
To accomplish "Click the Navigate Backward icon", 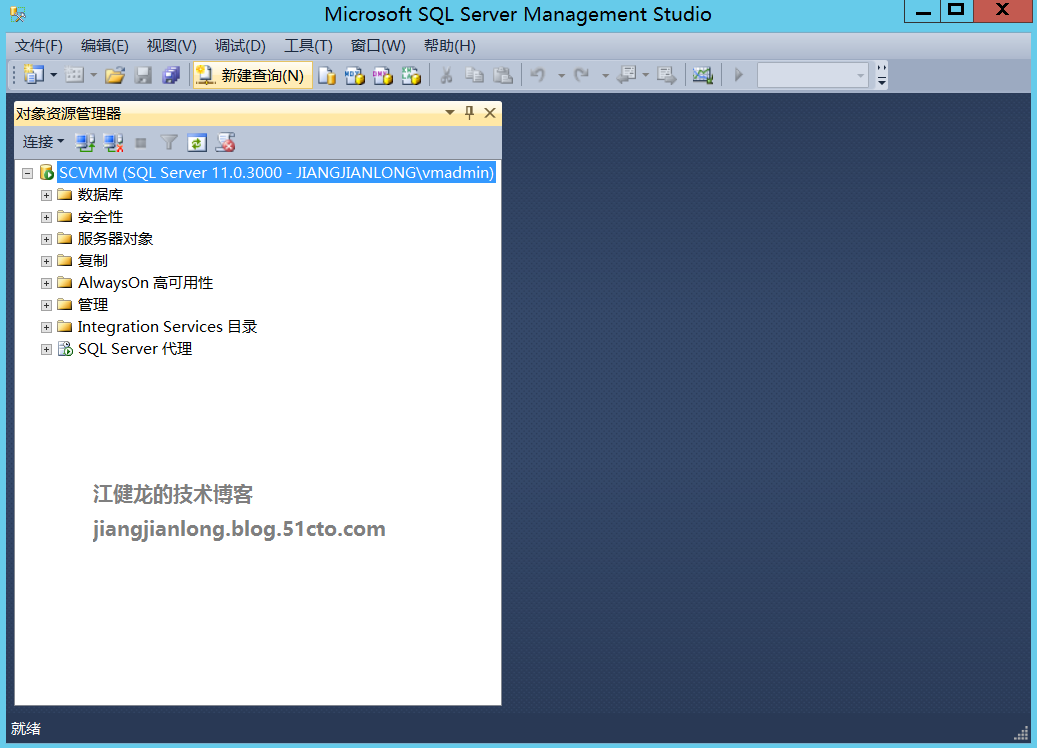I will point(626,75).
